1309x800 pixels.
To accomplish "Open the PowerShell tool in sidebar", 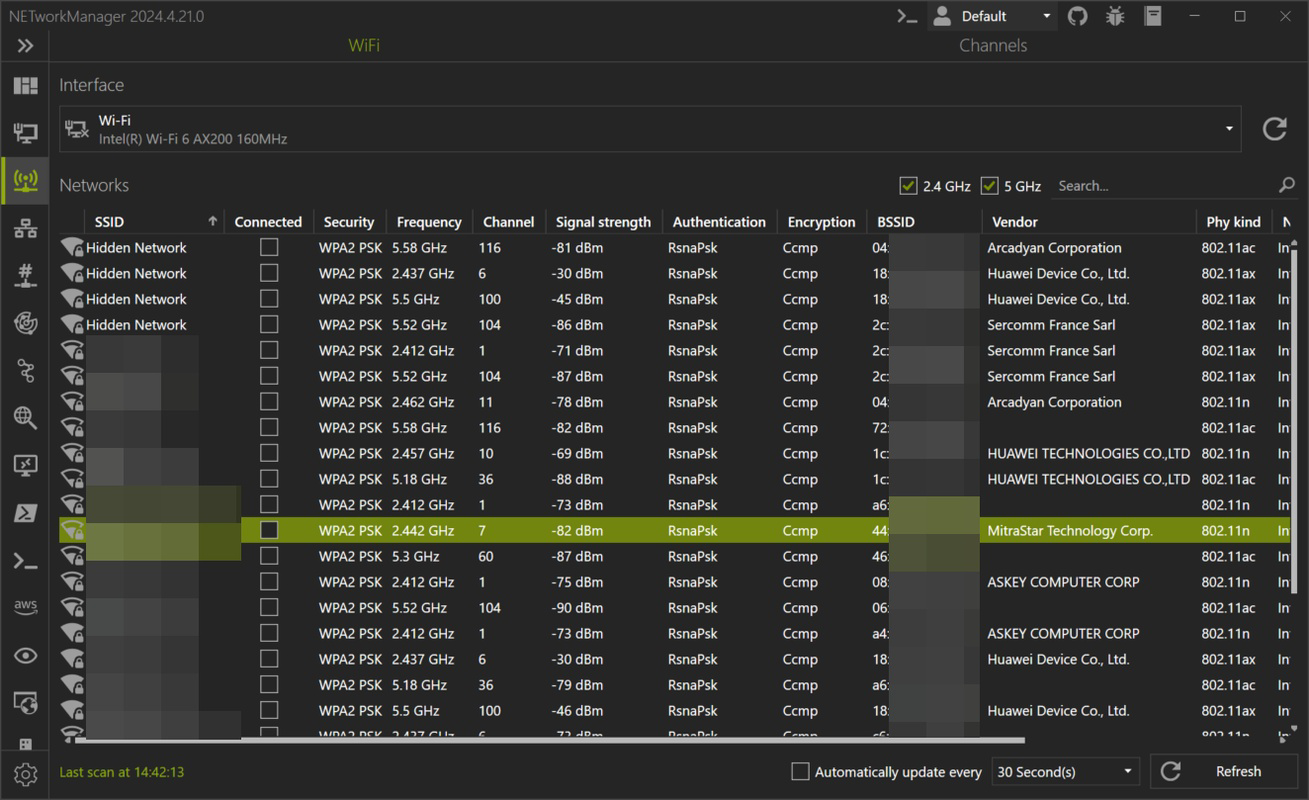I will click(x=25, y=513).
